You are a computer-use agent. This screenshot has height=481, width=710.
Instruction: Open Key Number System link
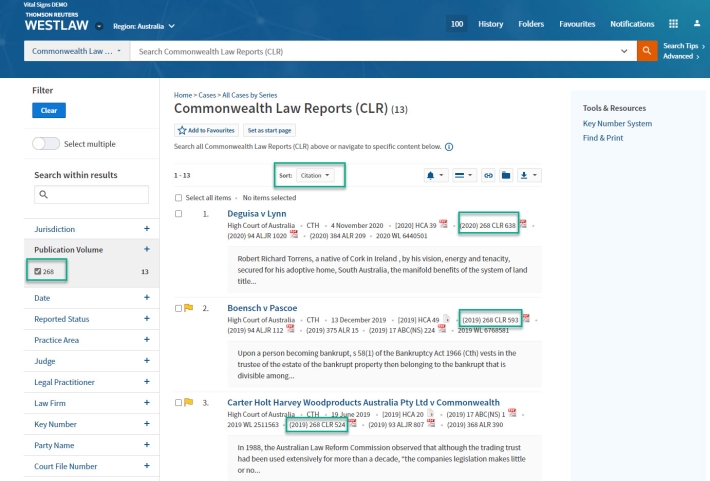pyautogui.click(x=617, y=123)
